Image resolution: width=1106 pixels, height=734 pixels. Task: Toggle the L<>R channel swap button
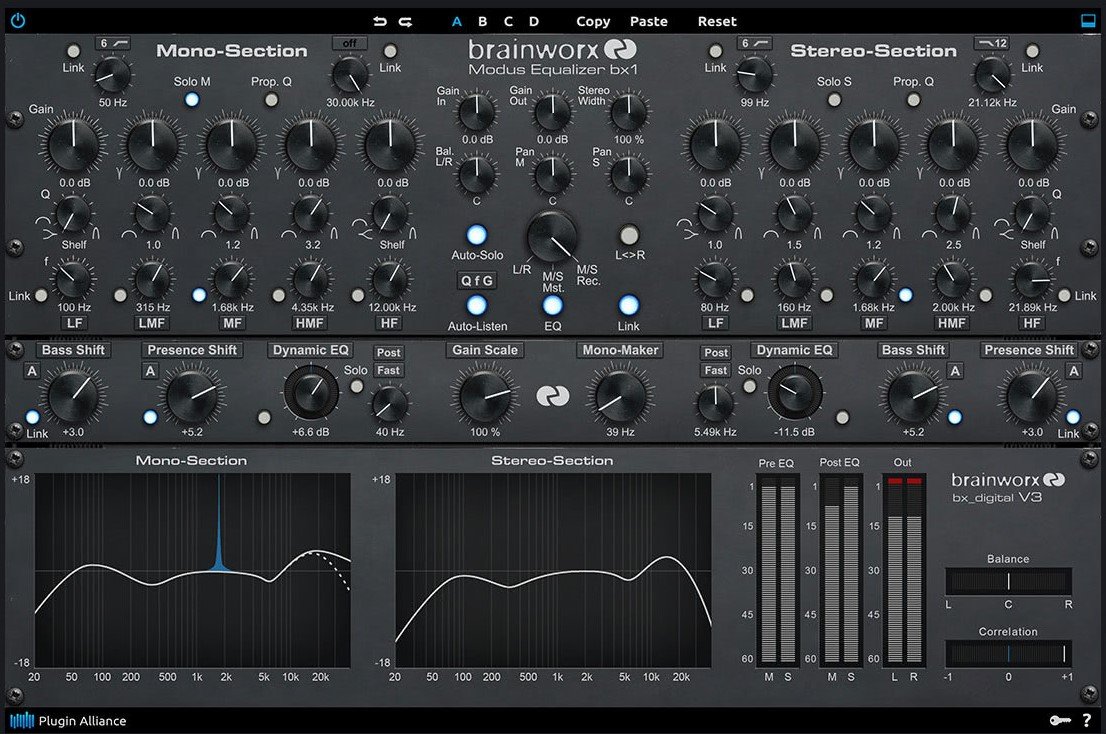coord(628,235)
